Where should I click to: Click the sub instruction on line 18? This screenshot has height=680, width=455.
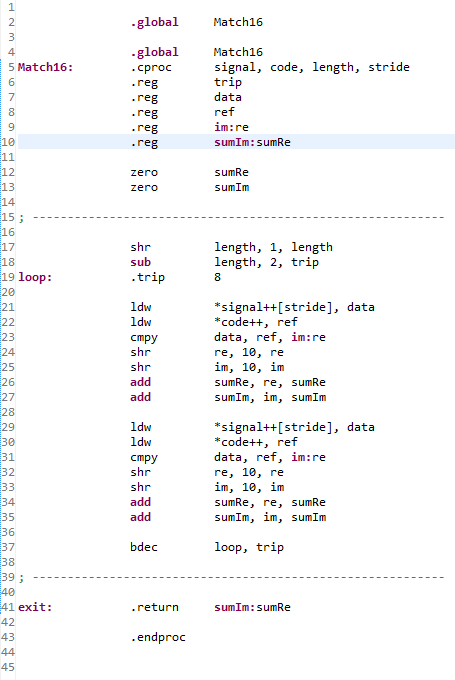141,262
